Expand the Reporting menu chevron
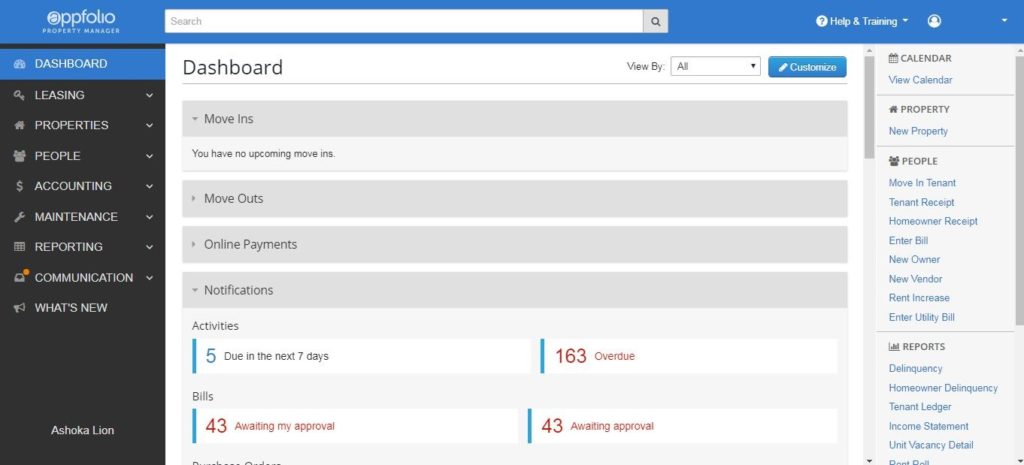The width and height of the screenshot is (1024, 465). (150, 247)
